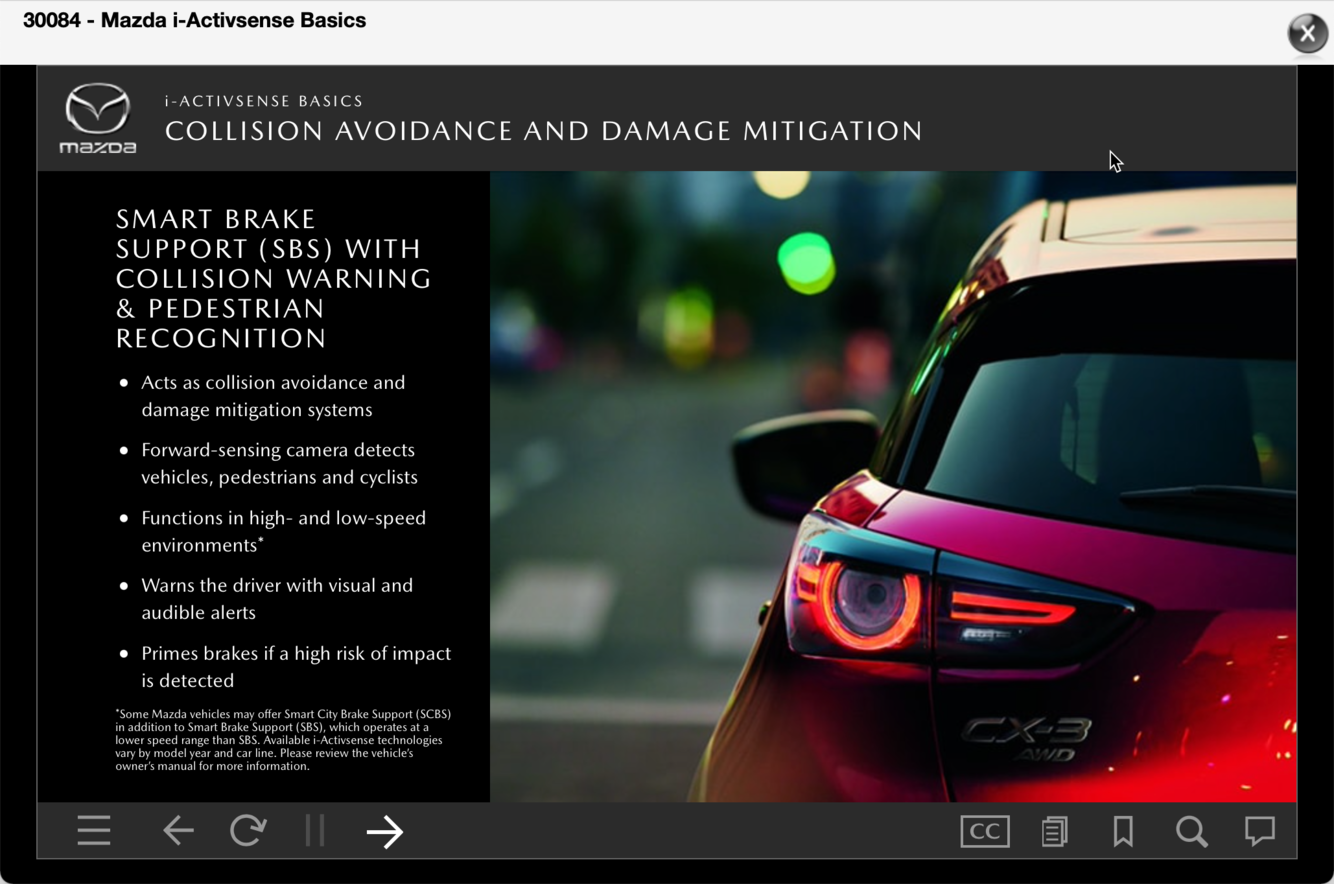Click the CX-3 car photo

[x=893, y=486]
